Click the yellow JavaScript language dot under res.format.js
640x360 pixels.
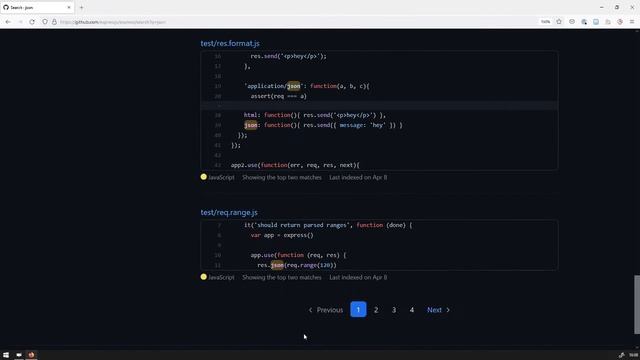click(204, 177)
